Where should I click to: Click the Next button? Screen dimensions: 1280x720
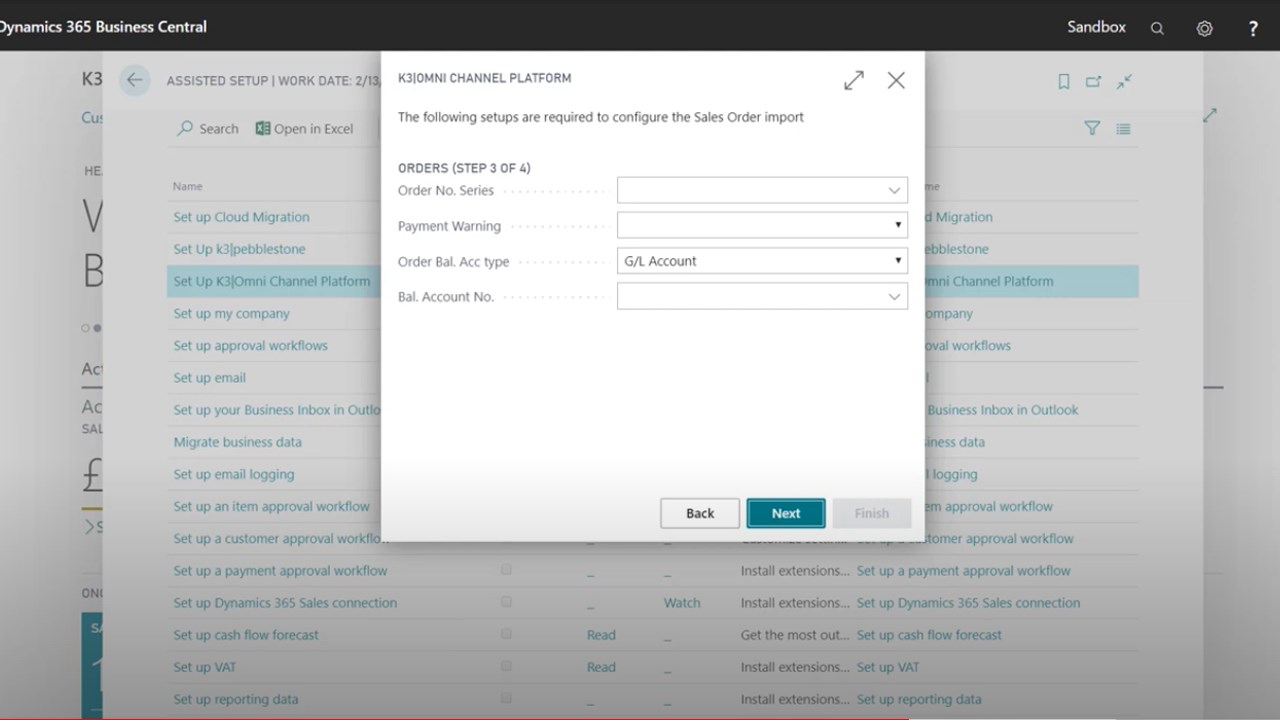coord(786,513)
